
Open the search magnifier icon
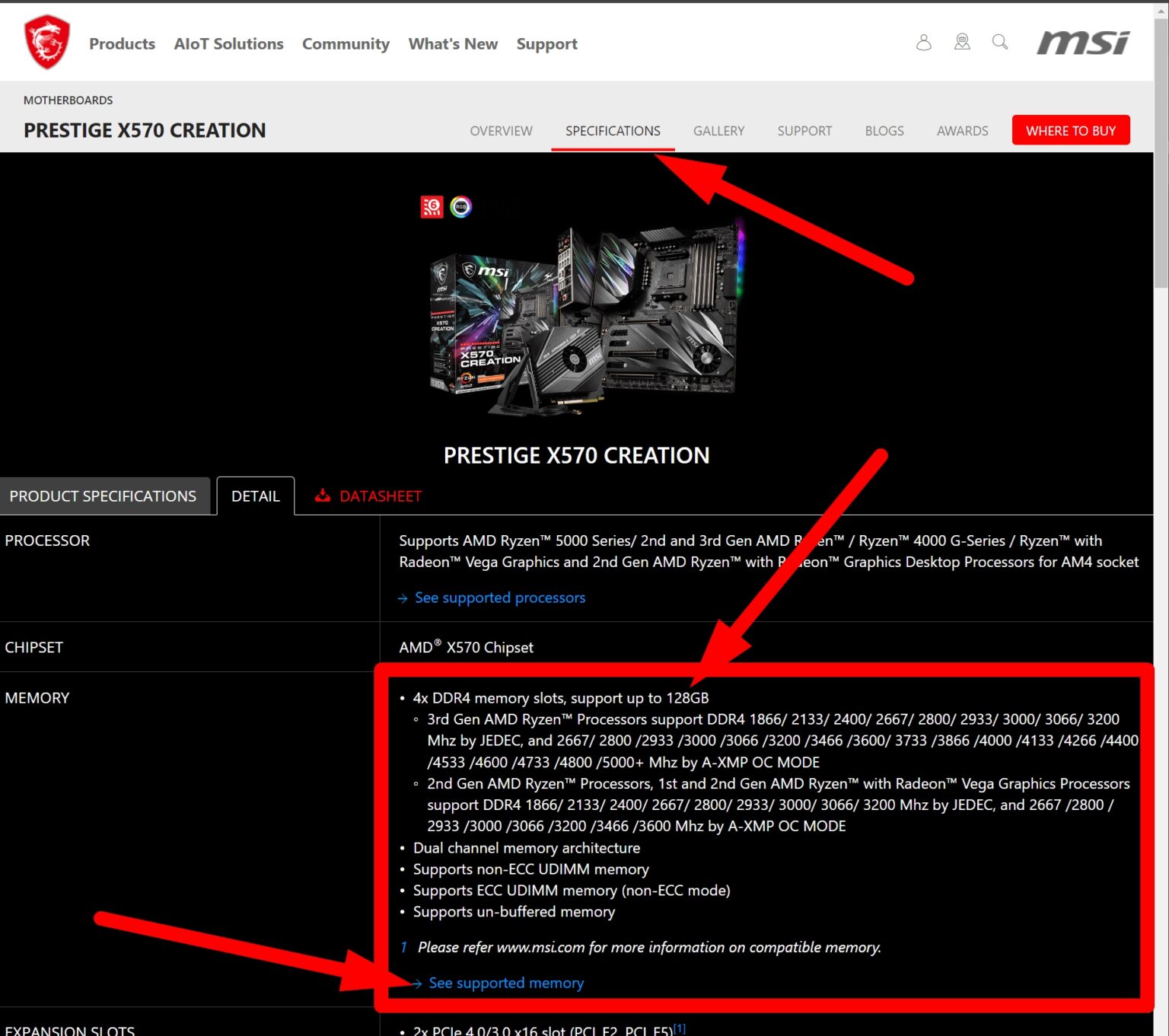point(1000,43)
